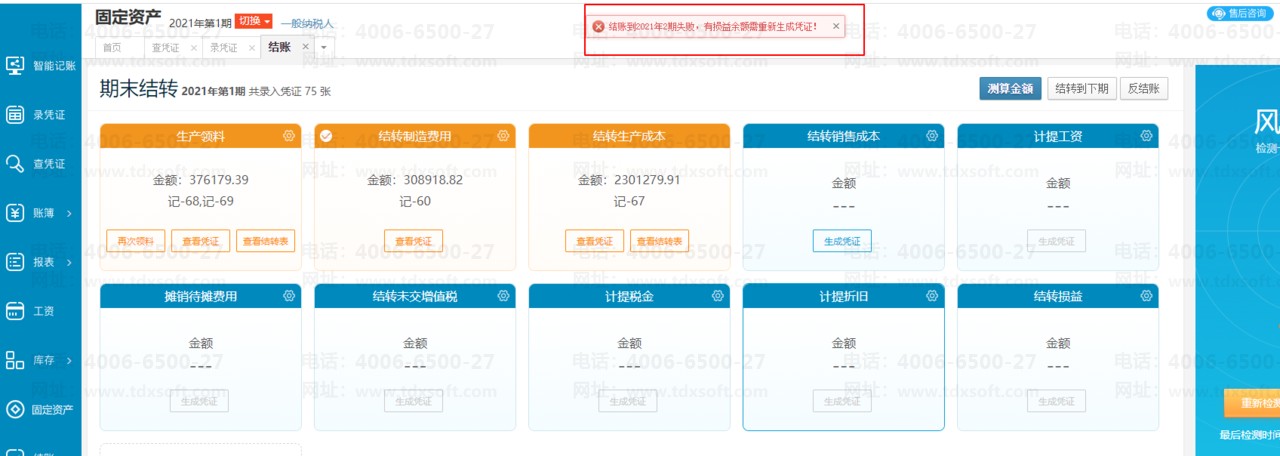Open the 一般纳税人 link
This screenshot has width=1280, height=456.
[x=306, y=23]
